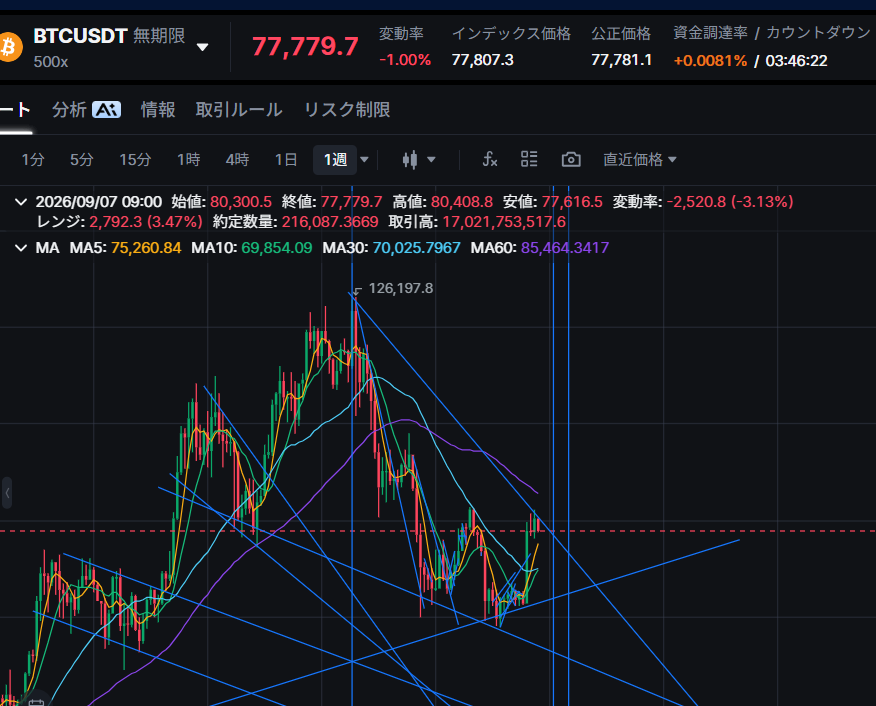Switch chart to 1日 interval
The image size is (876, 706).
(x=286, y=160)
